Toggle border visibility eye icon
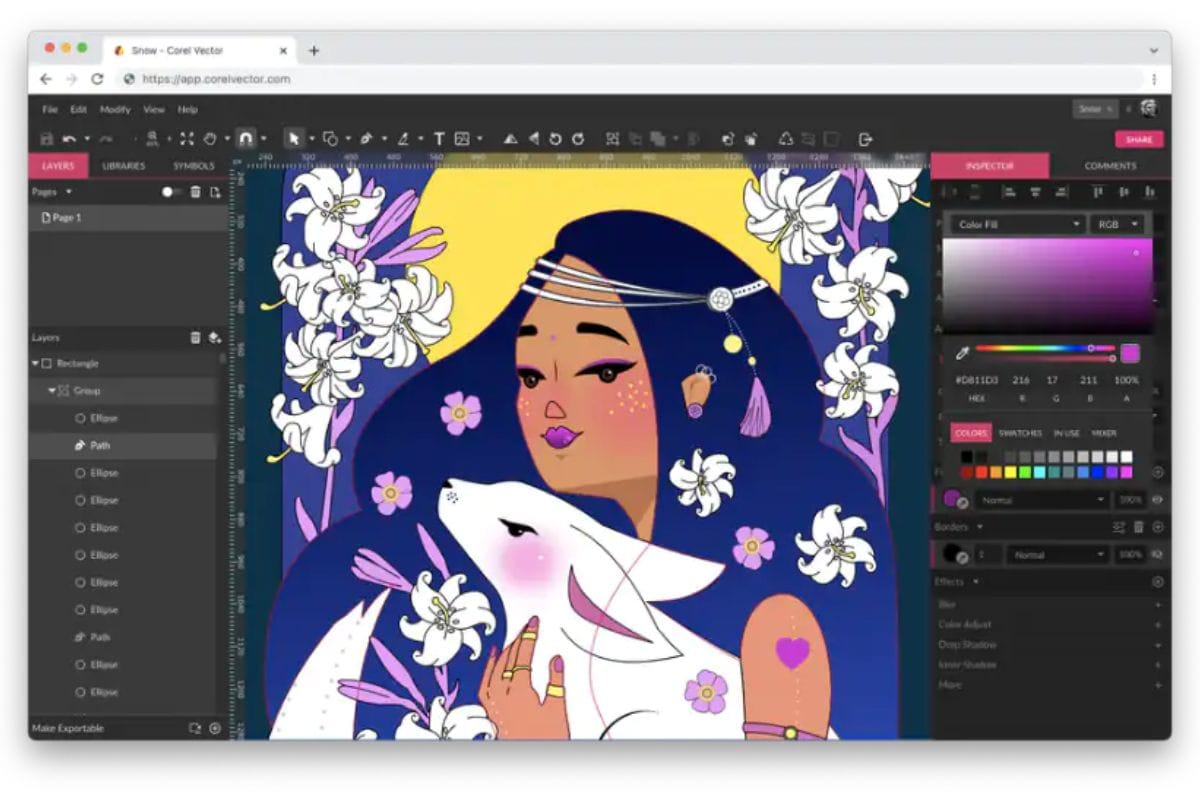 point(1158,554)
